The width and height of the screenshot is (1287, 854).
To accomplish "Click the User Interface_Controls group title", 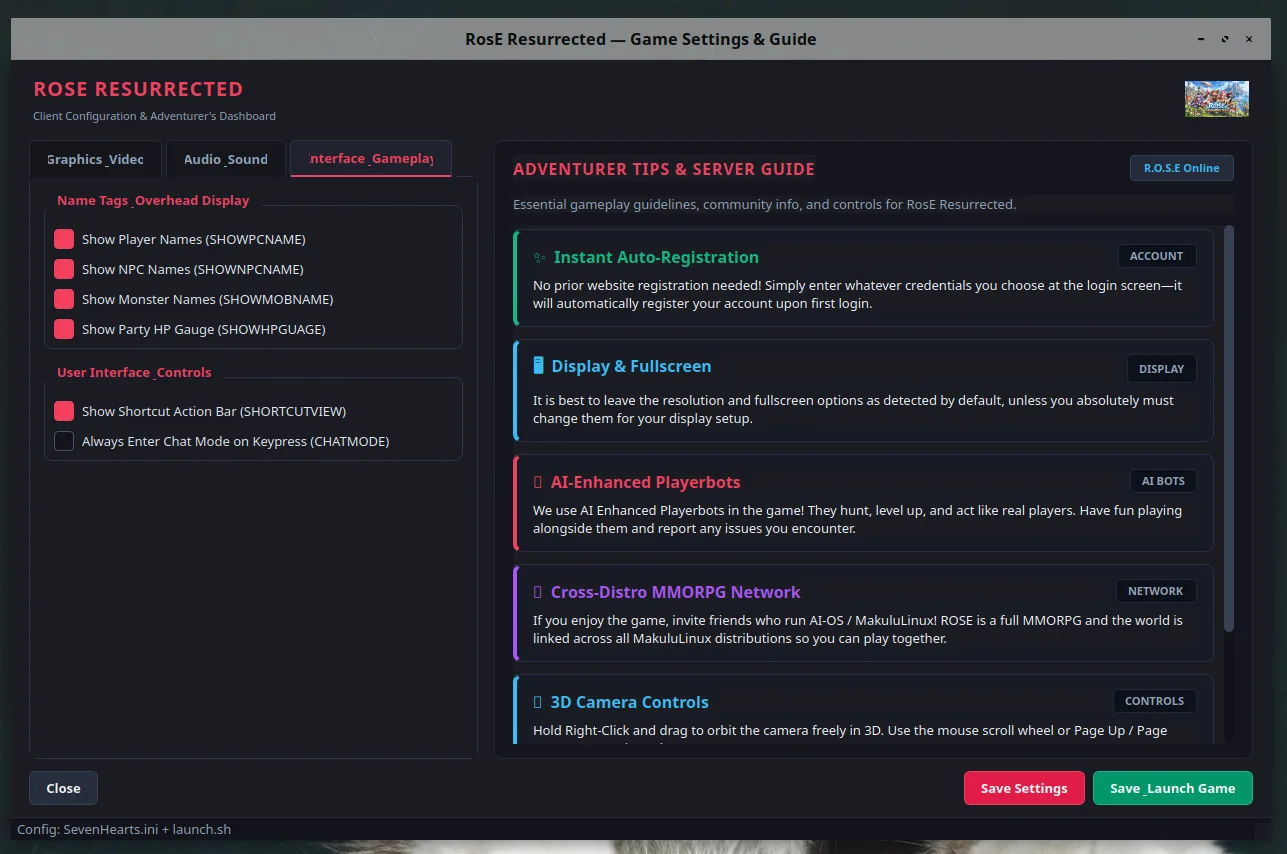I will click(134, 372).
